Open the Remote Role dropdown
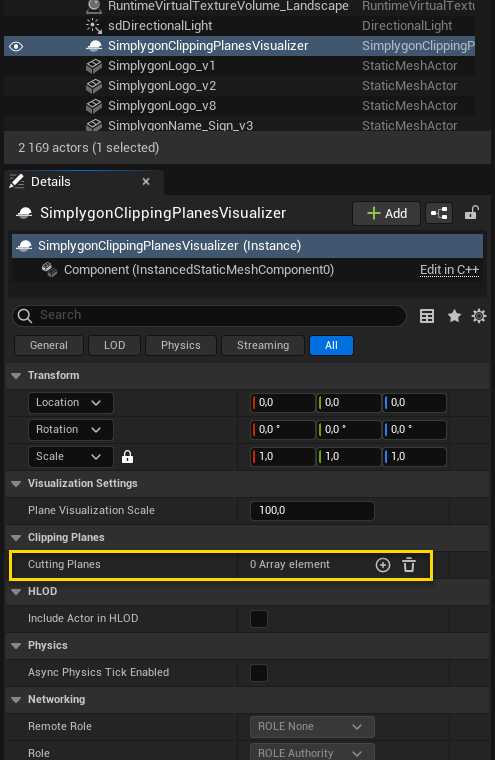Screen dimensions: 495x760 [312, 727]
